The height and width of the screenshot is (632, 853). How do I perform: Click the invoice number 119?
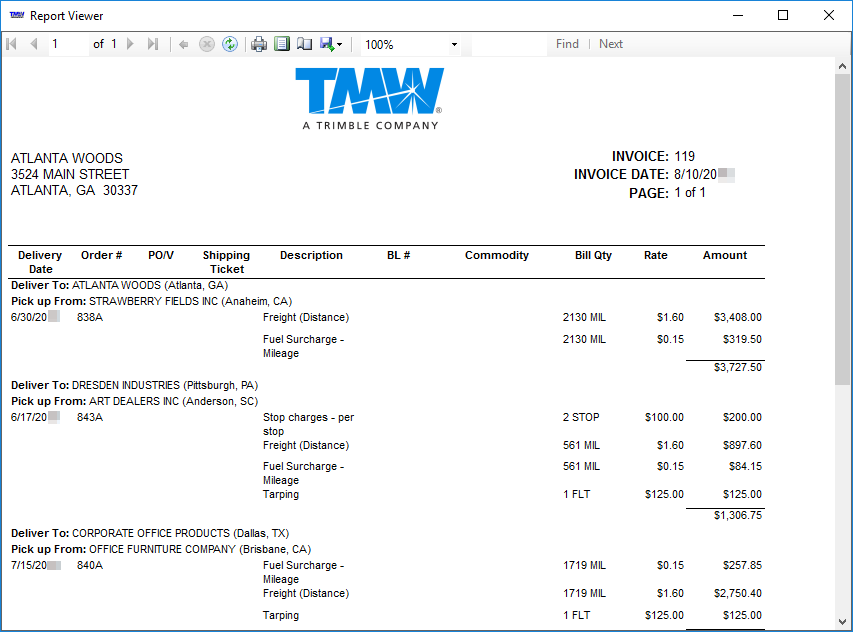click(684, 157)
